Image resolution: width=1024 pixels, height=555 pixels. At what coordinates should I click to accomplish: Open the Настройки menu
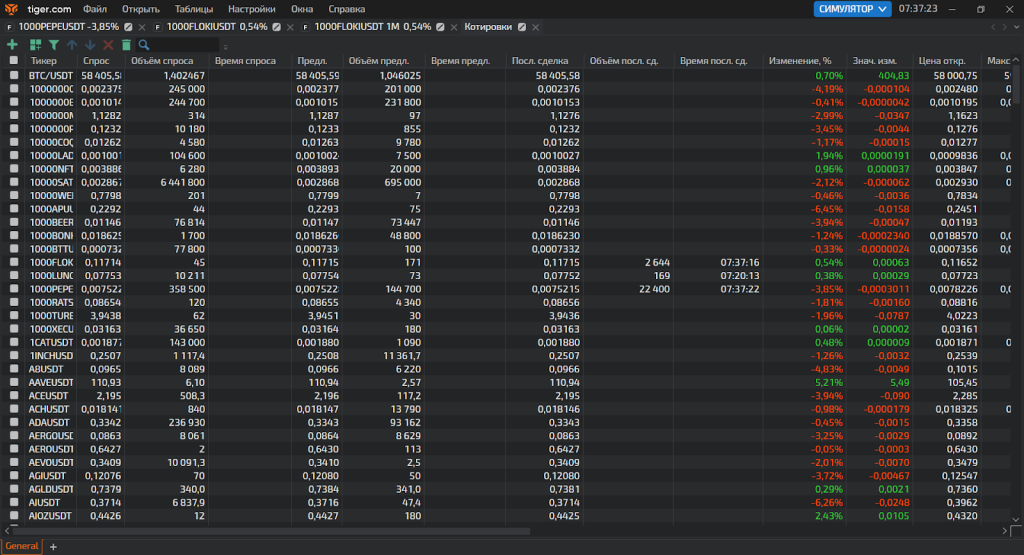(x=251, y=9)
